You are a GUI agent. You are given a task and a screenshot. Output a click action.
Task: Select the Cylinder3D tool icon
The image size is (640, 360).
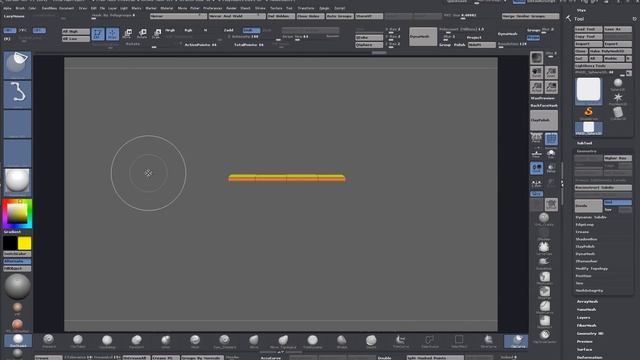click(x=618, y=113)
